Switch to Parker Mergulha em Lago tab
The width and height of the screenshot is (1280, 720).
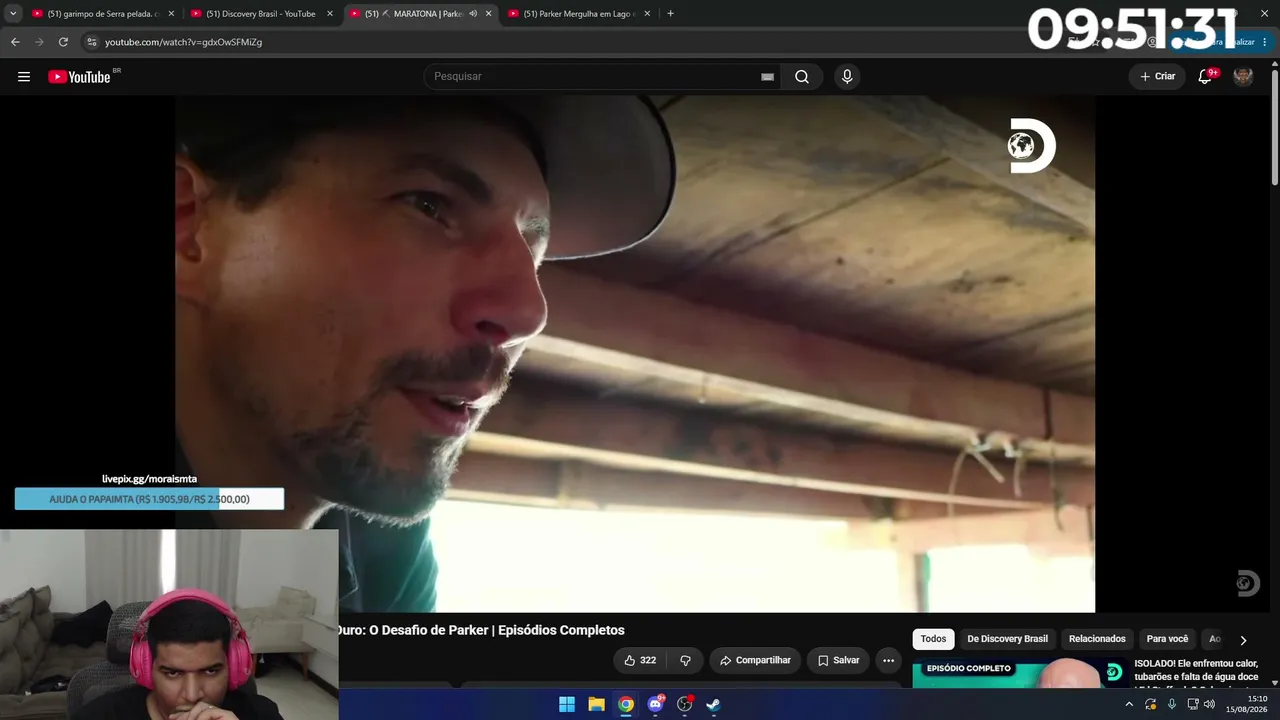(x=580, y=14)
